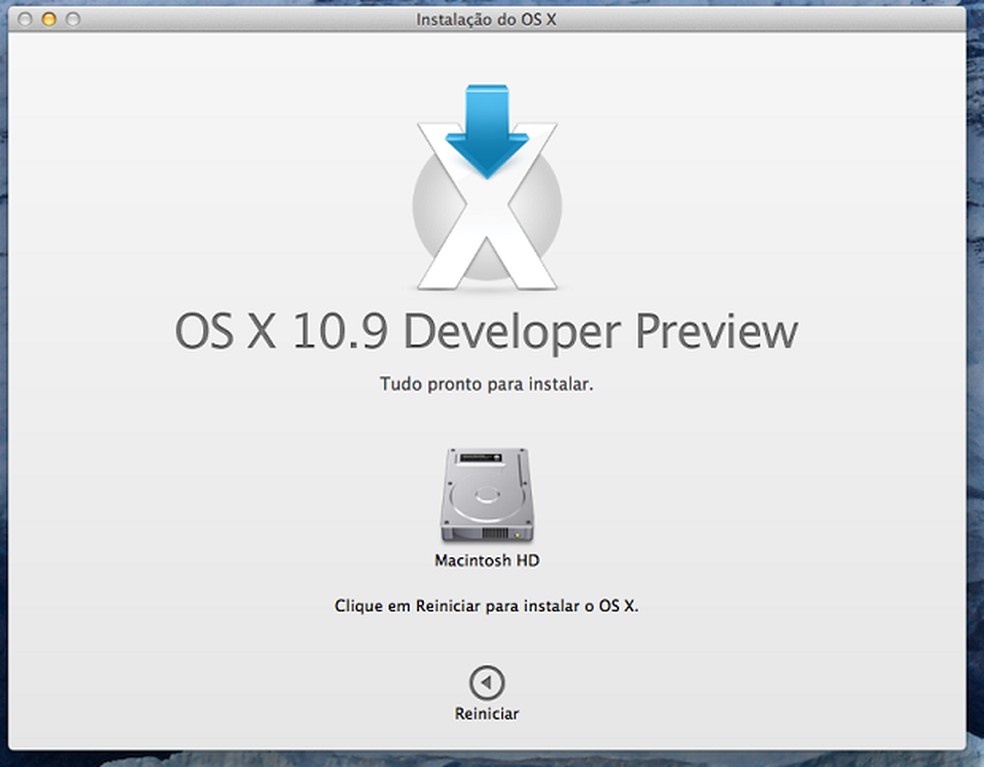Minimize the installer window with yellow button
The height and width of the screenshot is (767, 984).
[49, 19]
